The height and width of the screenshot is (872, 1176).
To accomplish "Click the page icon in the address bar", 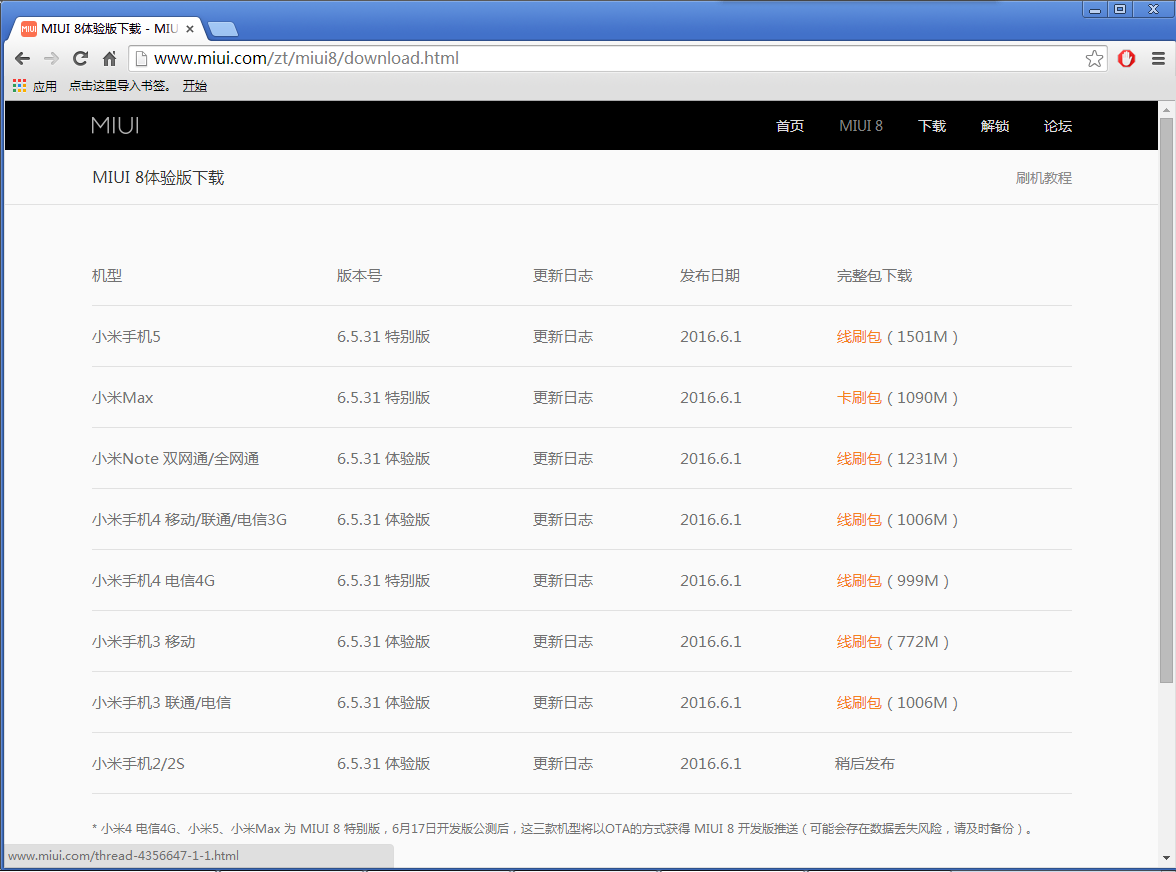I will click(141, 58).
